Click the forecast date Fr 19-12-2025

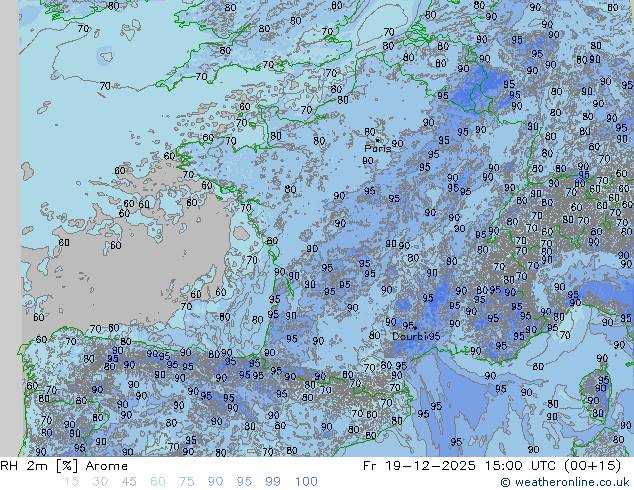tap(419, 466)
